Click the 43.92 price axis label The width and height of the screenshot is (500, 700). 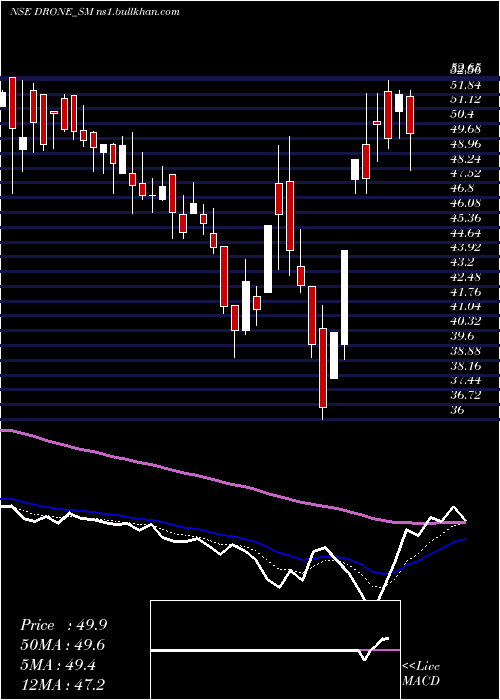(466, 247)
